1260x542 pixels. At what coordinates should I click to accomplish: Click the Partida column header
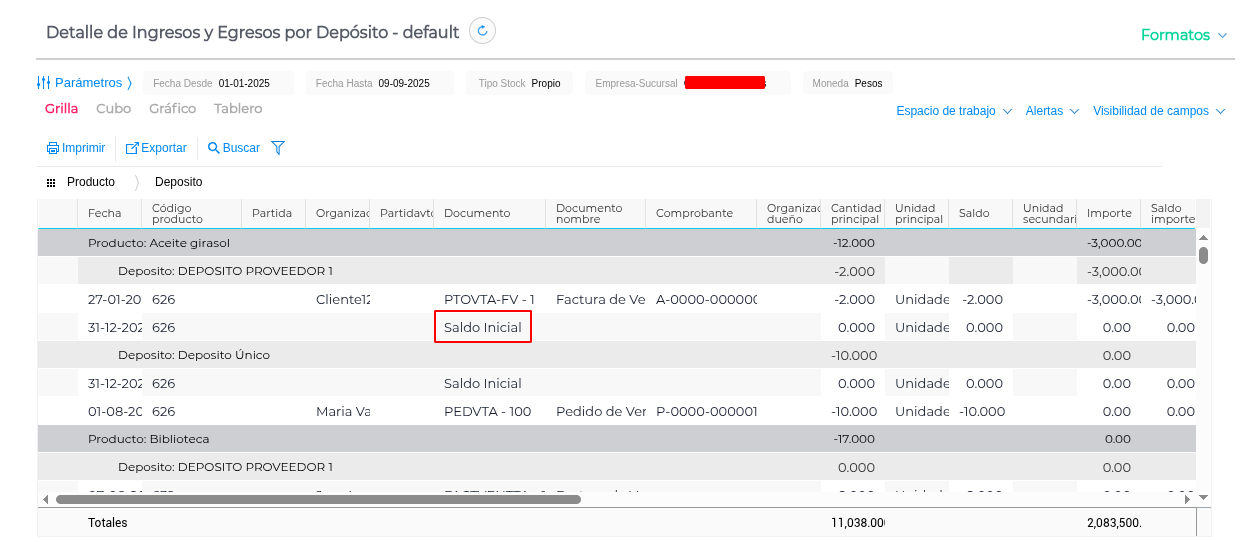click(273, 213)
